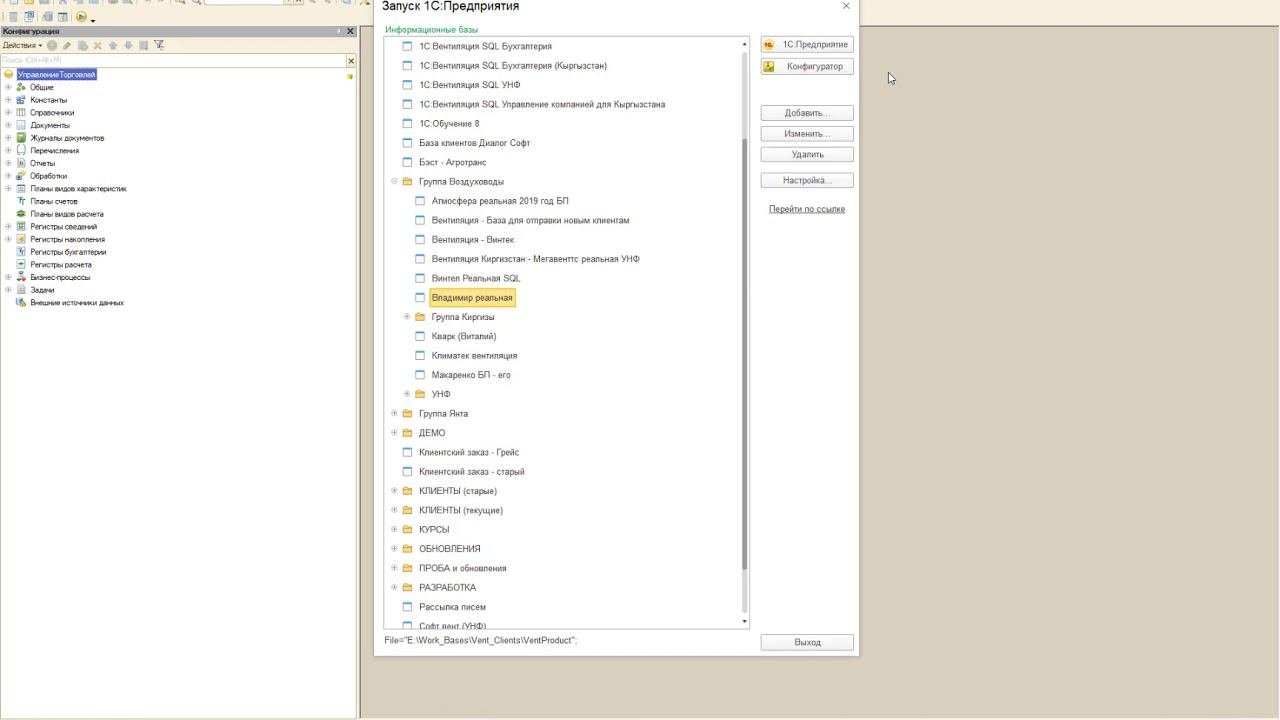The width and height of the screenshot is (1280, 720).
Task: Click the delete X icon in Конфигурация toolbar
Action: [x=97, y=45]
